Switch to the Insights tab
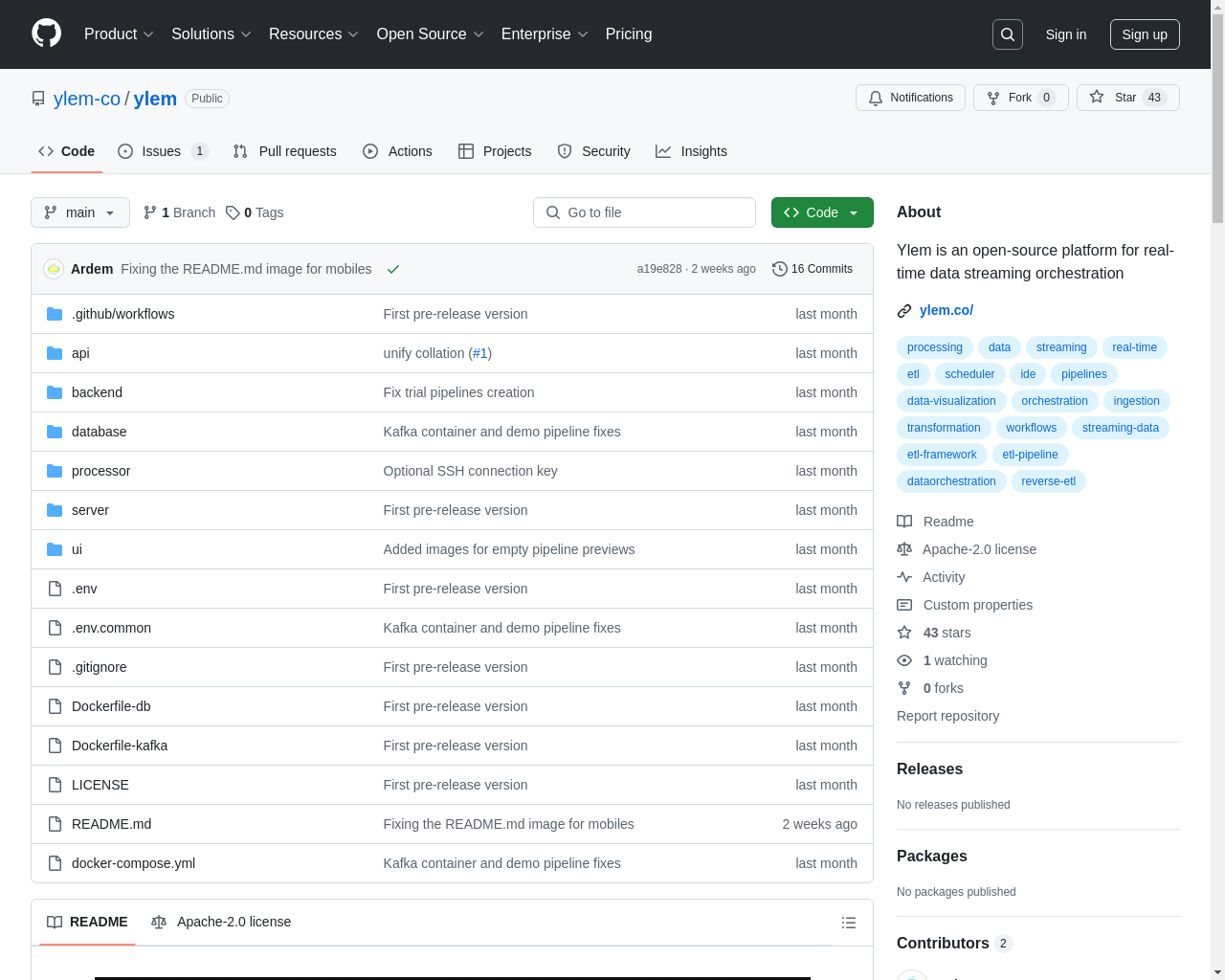Image resolution: width=1225 pixels, height=980 pixels. [x=691, y=151]
